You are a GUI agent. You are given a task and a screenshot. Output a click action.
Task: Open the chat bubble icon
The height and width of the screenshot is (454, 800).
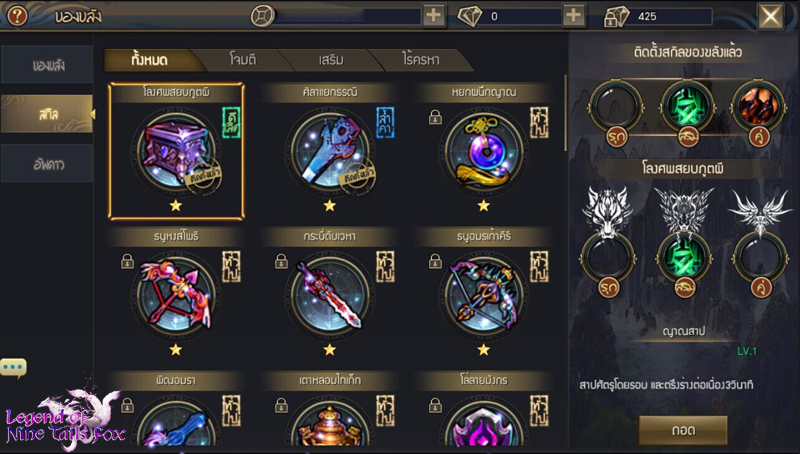[13, 367]
